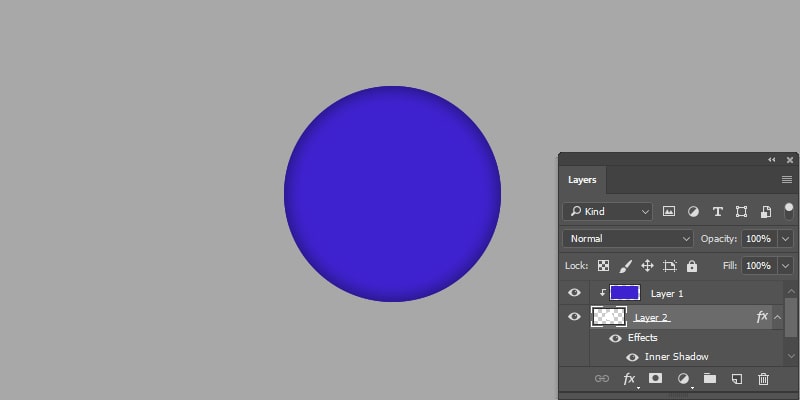The image size is (800, 400).
Task: Create a new group folder
Action: pos(710,378)
